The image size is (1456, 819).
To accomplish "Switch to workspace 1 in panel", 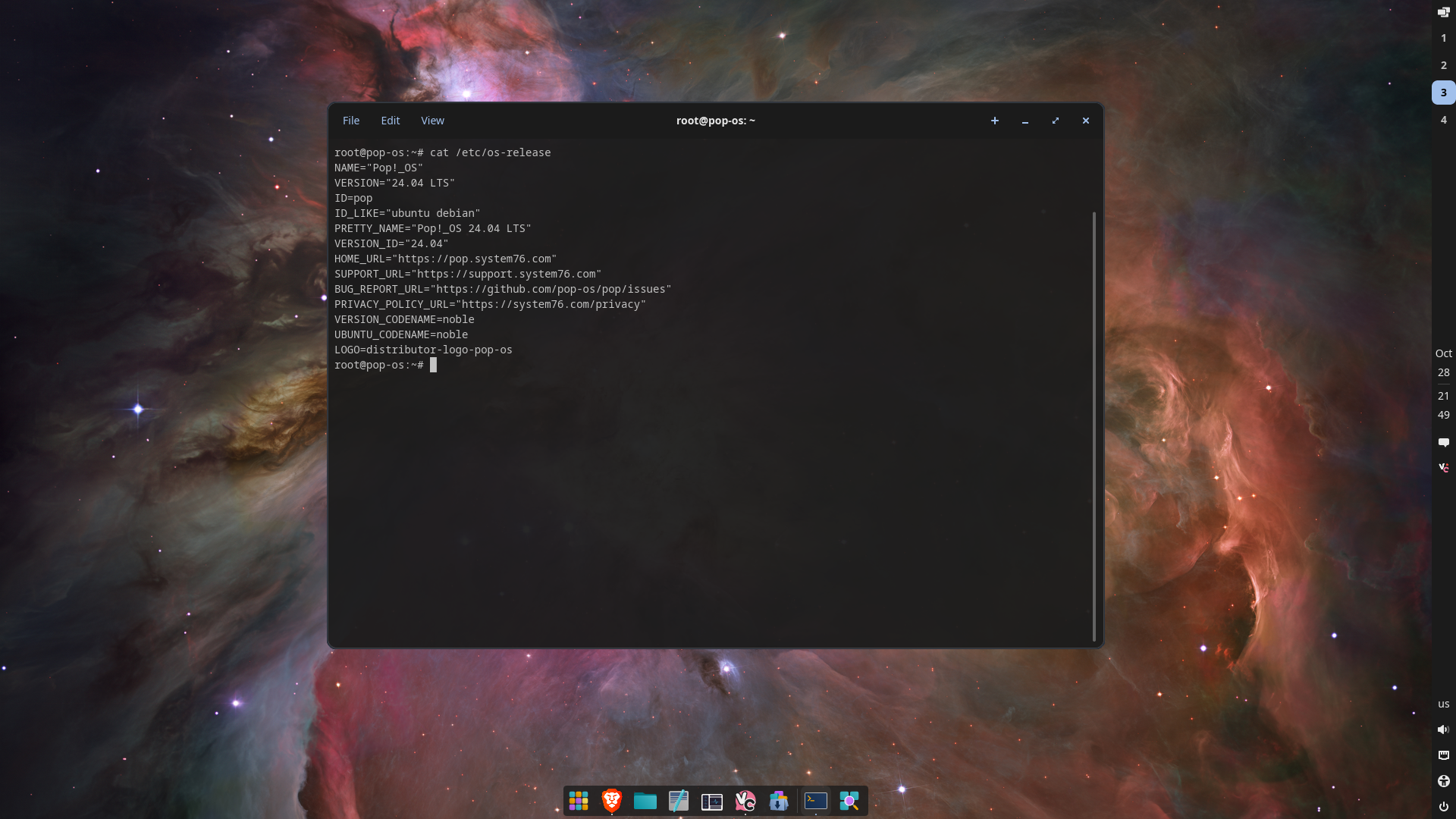I will tap(1443, 38).
